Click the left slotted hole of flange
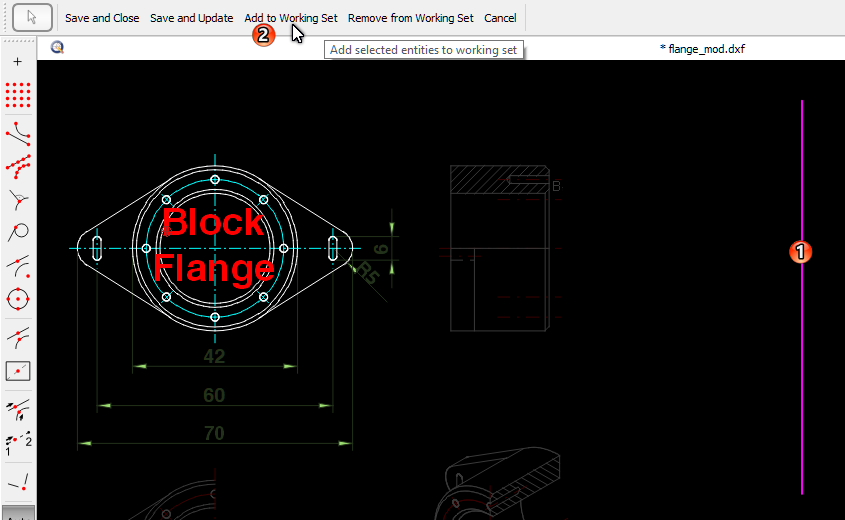The height and width of the screenshot is (520, 845). [97, 248]
